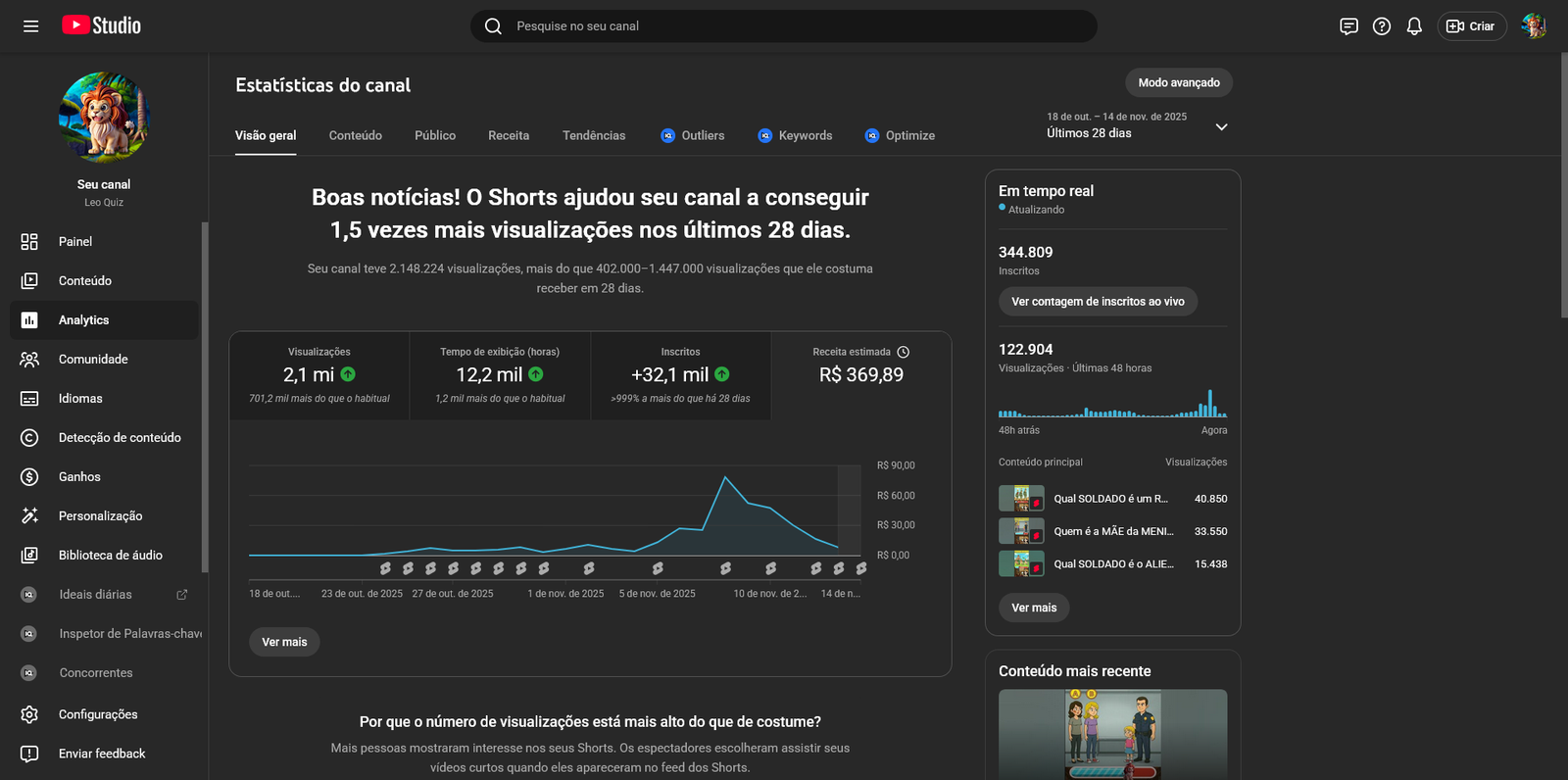Select the Visualizações metric card
1568x780 pixels.
318,375
